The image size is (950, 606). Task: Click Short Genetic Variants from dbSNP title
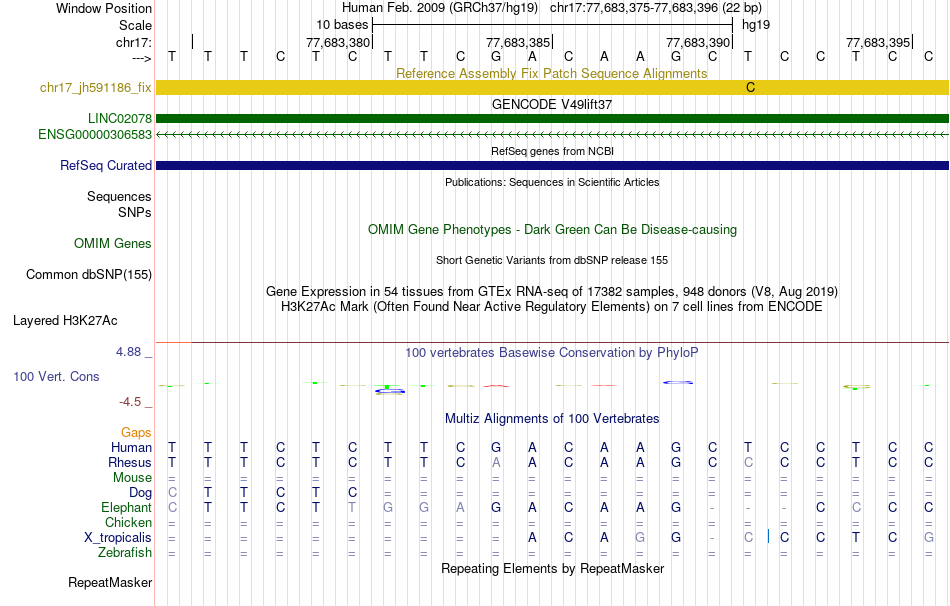(x=552, y=260)
